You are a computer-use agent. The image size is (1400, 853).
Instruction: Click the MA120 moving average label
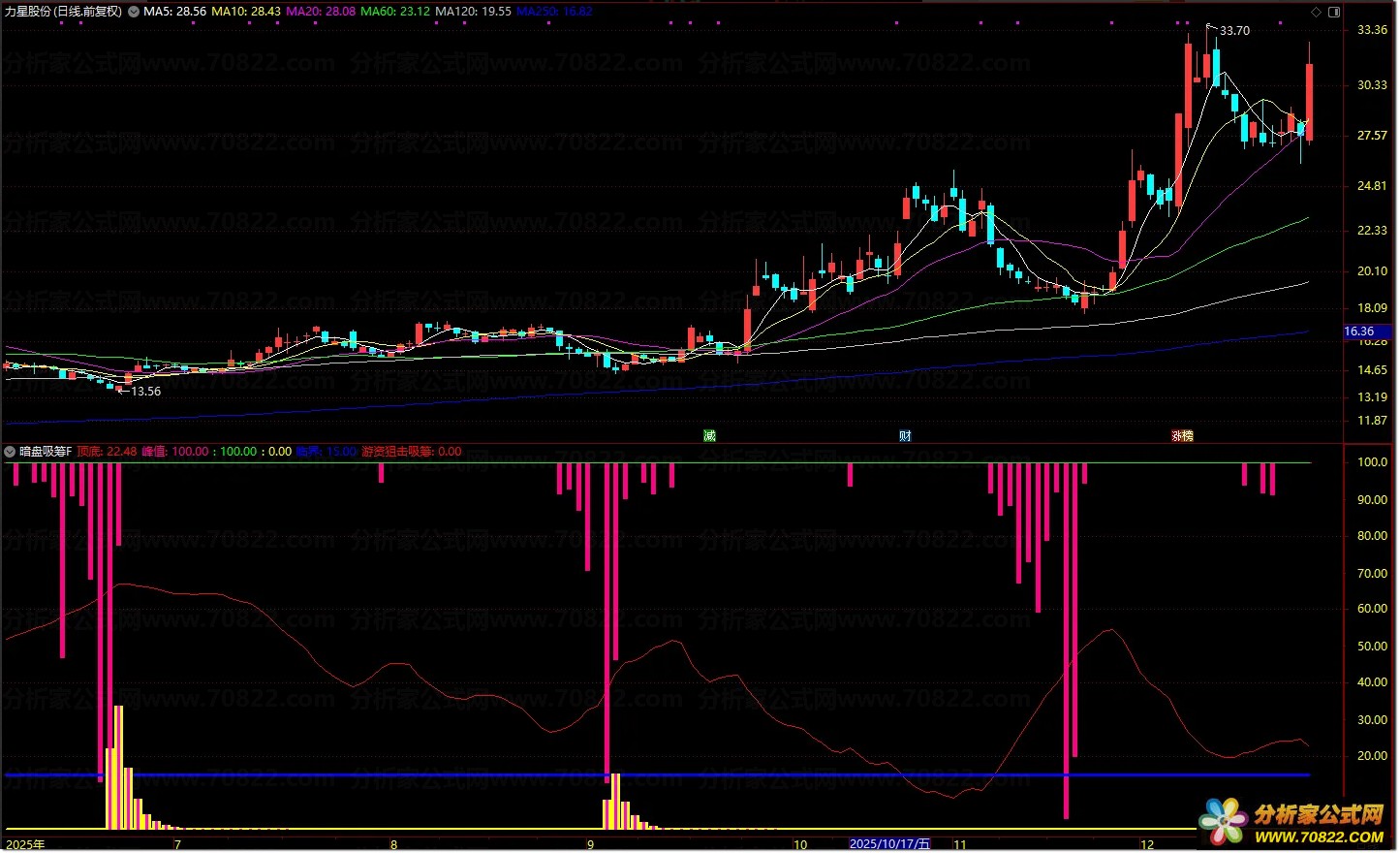(x=473, y=12)
